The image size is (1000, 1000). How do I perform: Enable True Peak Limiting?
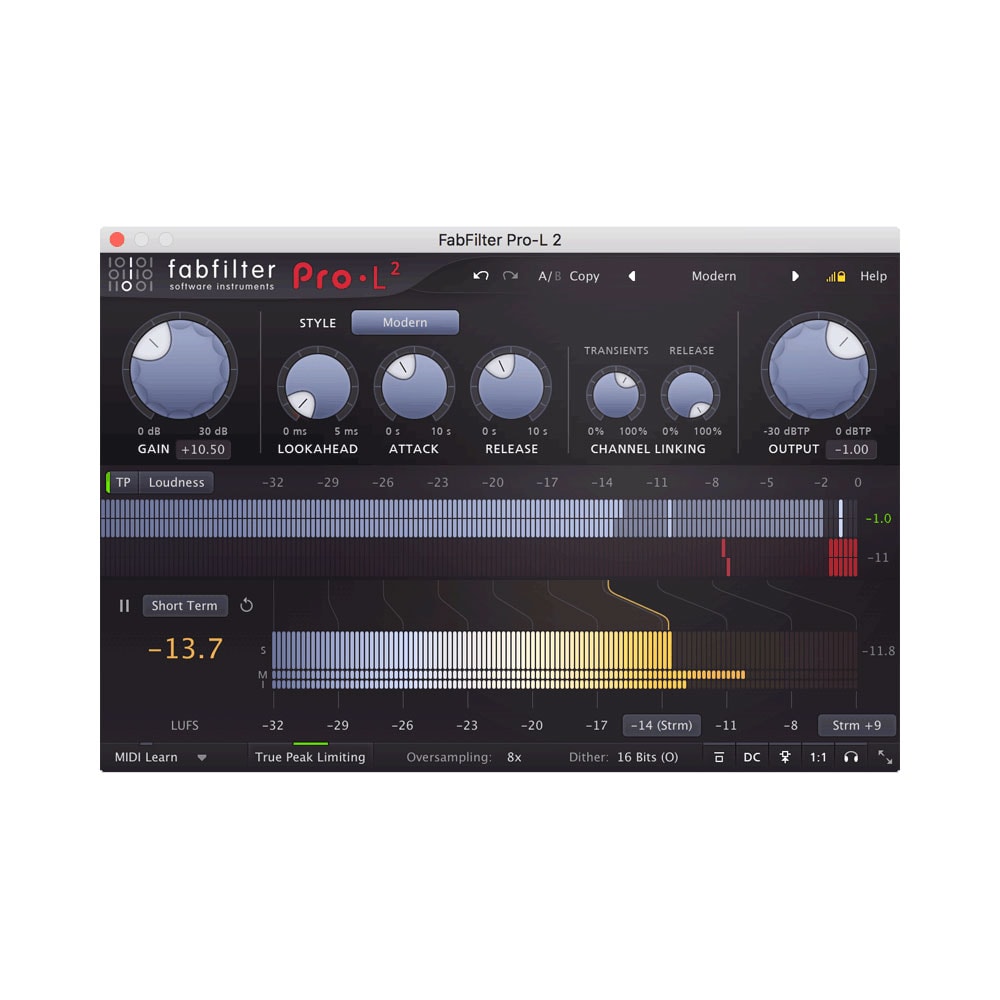click(309, 757)
